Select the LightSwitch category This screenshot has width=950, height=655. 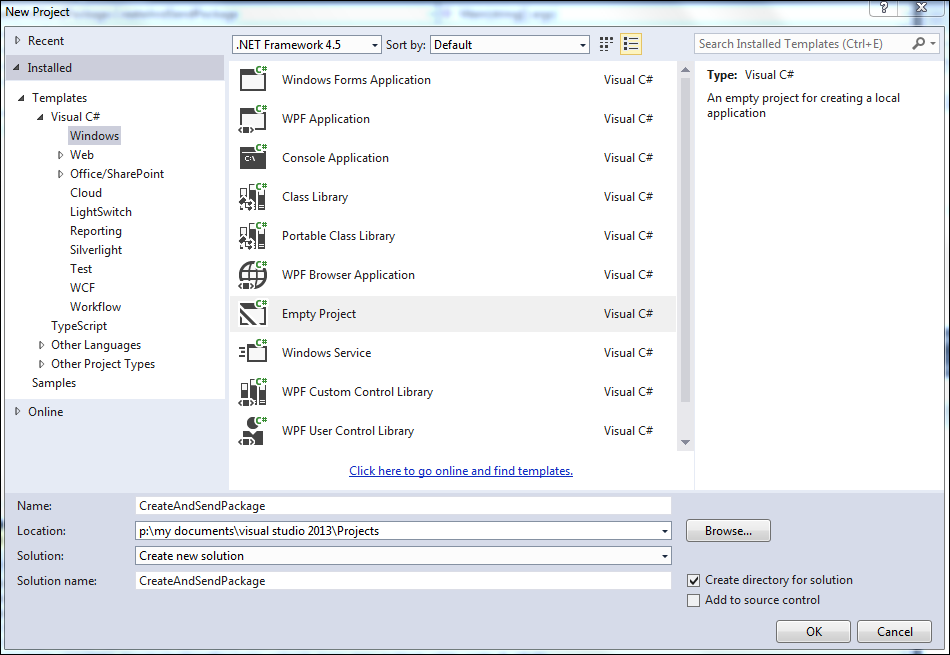click(101, 212)
